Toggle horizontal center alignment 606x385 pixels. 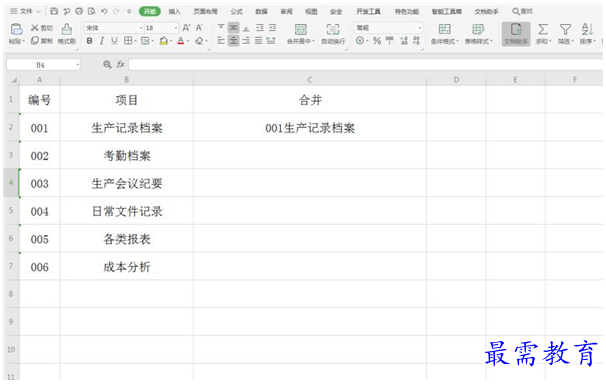tap(233, 41)
